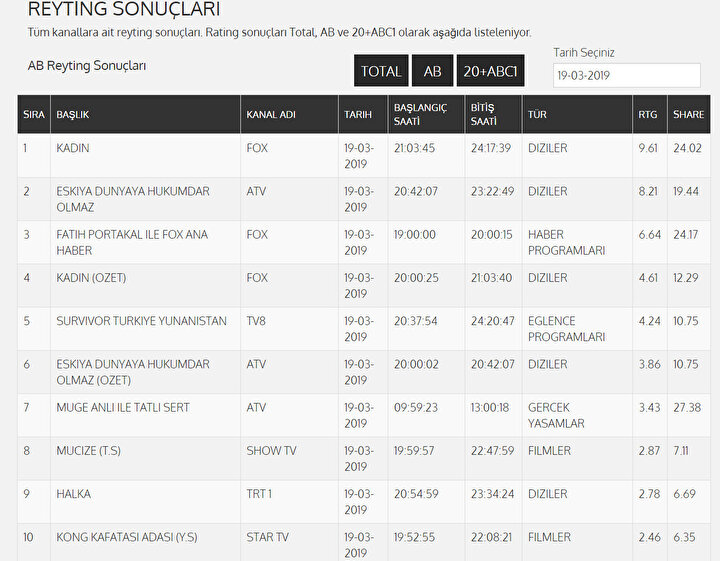Click start time 20:37:54
Viewport: 720px width, 561px height.
click(416, 321)
